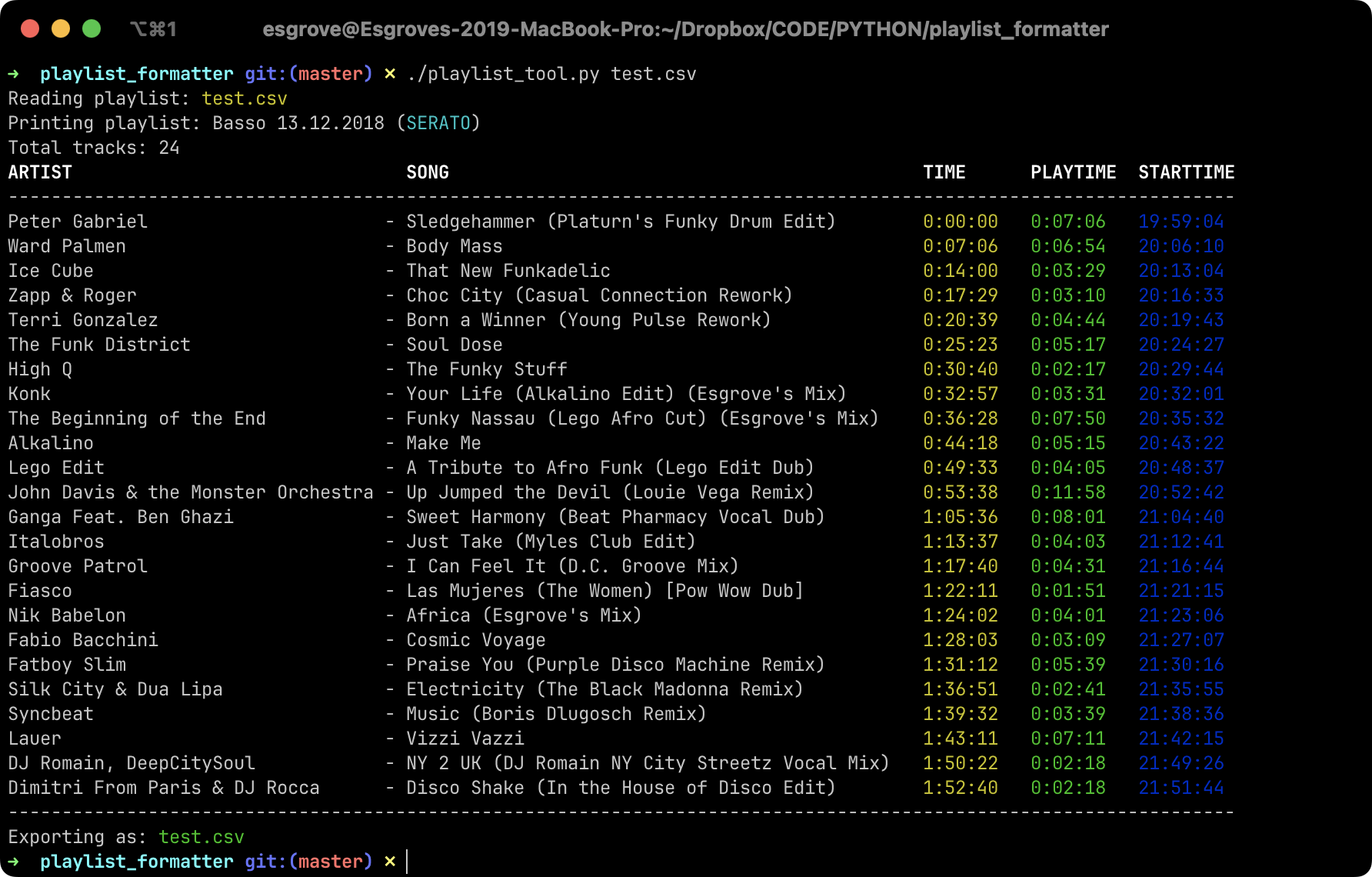Click the PLAYTIME column header

click(x=1074, y=172)
